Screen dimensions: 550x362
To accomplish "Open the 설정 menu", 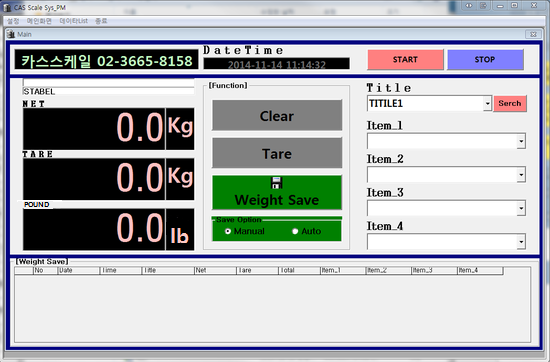I will point(13,21).
